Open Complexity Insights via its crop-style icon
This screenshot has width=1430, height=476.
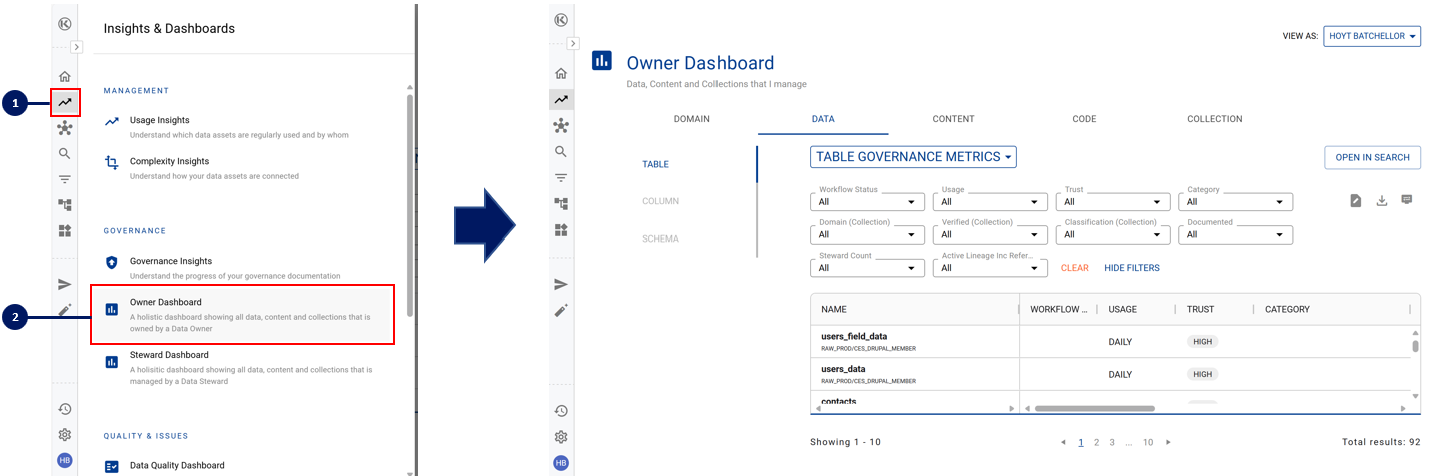click(x=112, y=162)
